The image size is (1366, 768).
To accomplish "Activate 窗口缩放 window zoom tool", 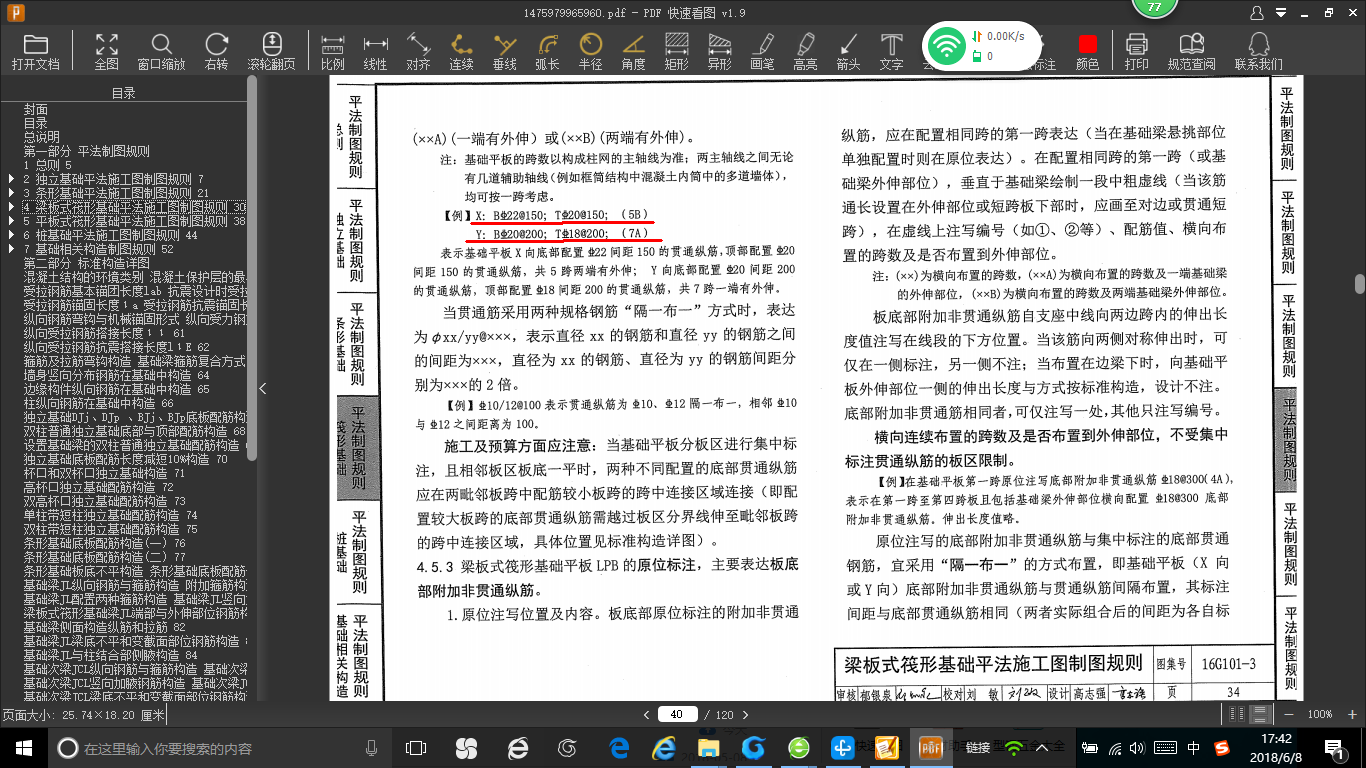I will coord(161,51).
